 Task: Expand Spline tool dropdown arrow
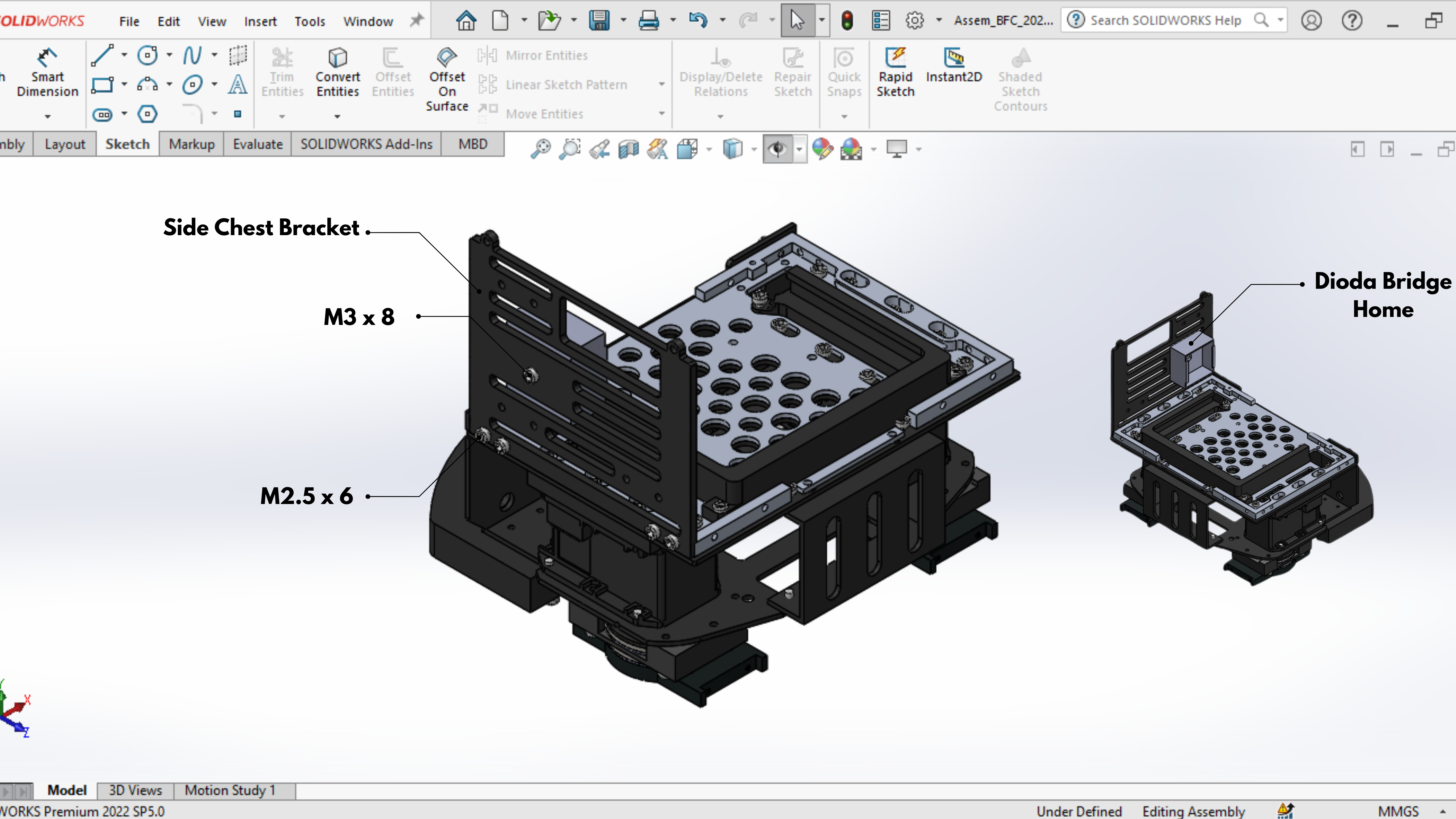(x=214, y=55)
